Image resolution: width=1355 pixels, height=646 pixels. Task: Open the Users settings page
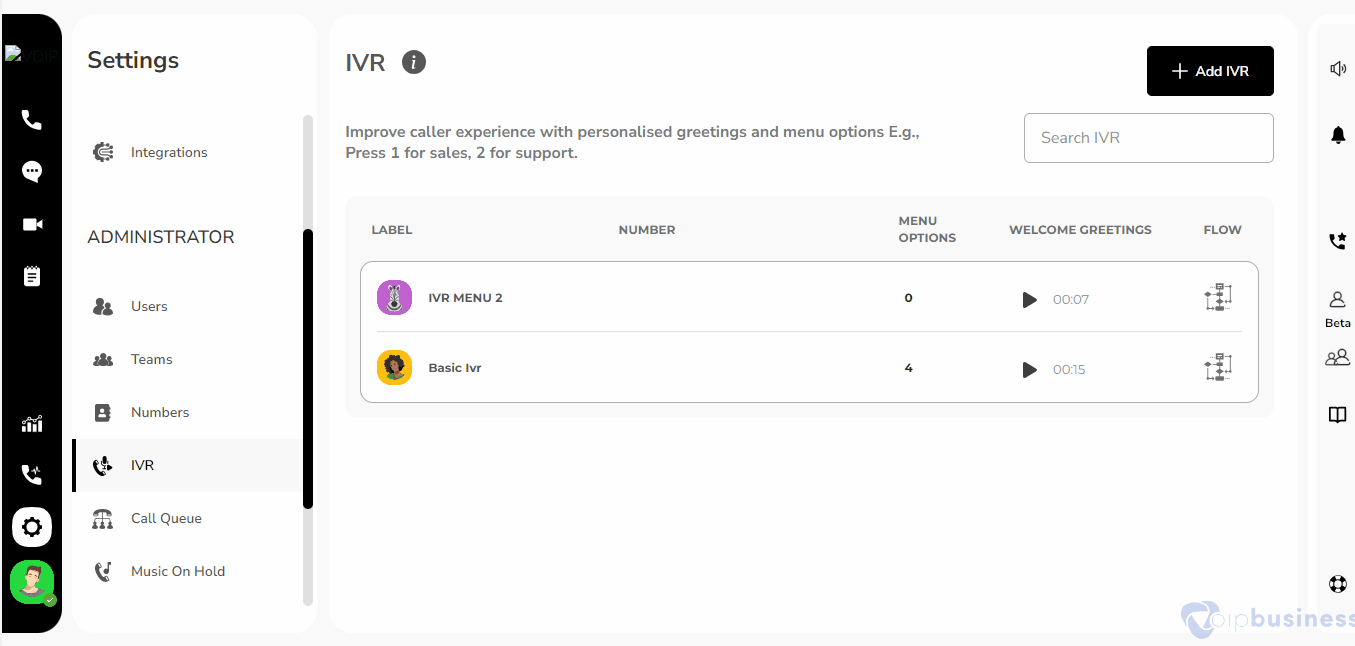pyautogui.click(x=149, y=306)
